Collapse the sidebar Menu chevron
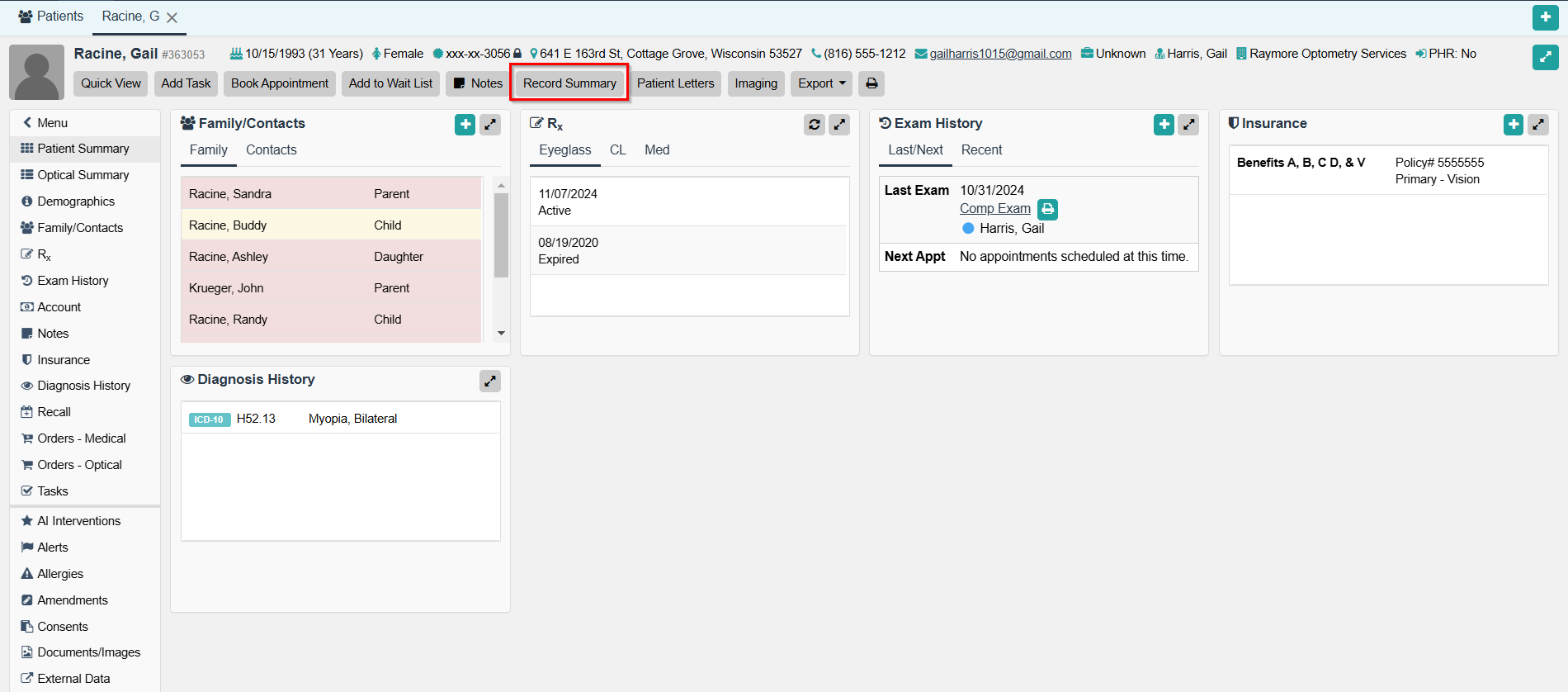The image size is (1568, 692). click(x=28, y=123)
